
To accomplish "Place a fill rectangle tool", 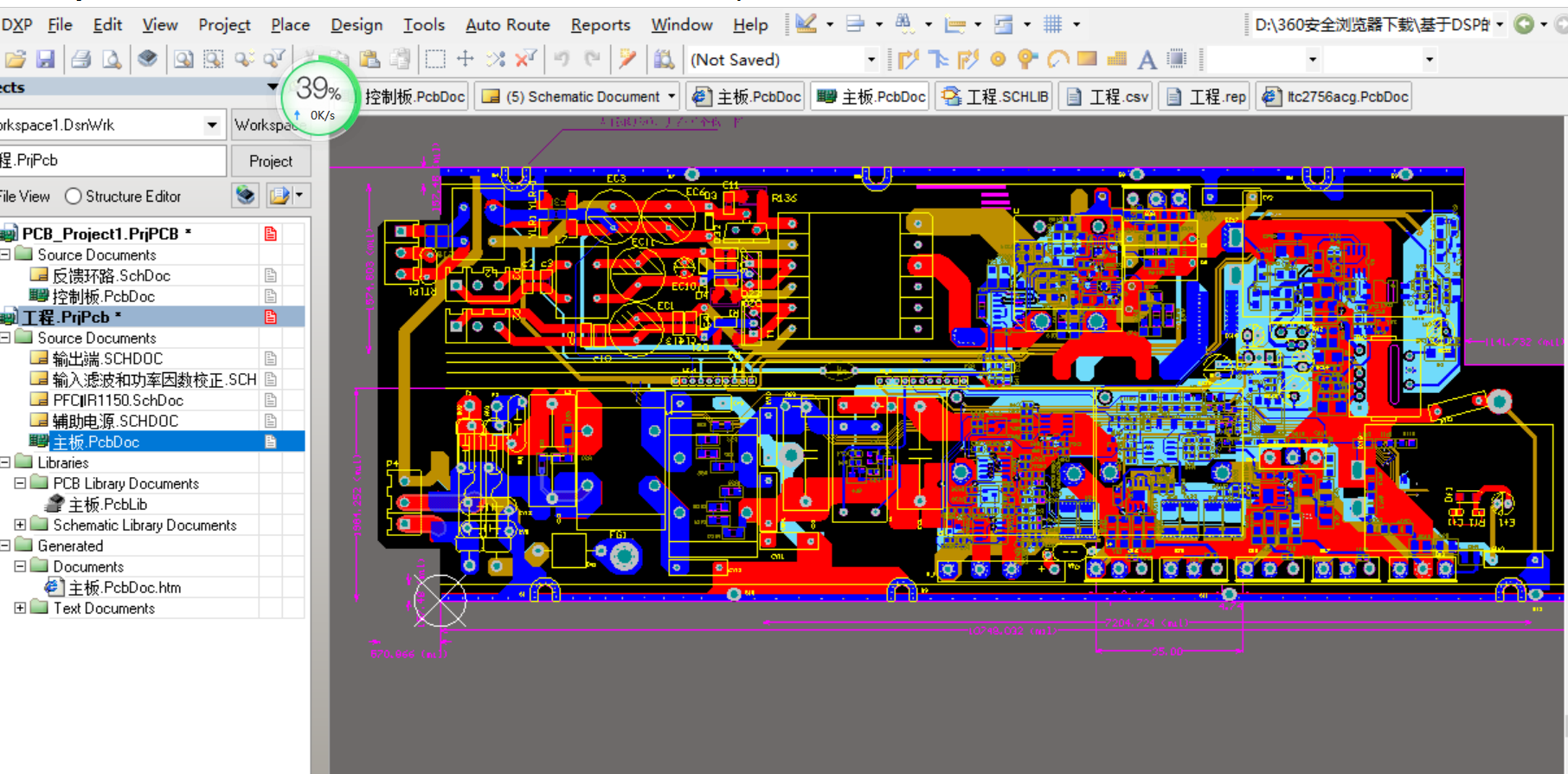I will [x=1087, y=59].
